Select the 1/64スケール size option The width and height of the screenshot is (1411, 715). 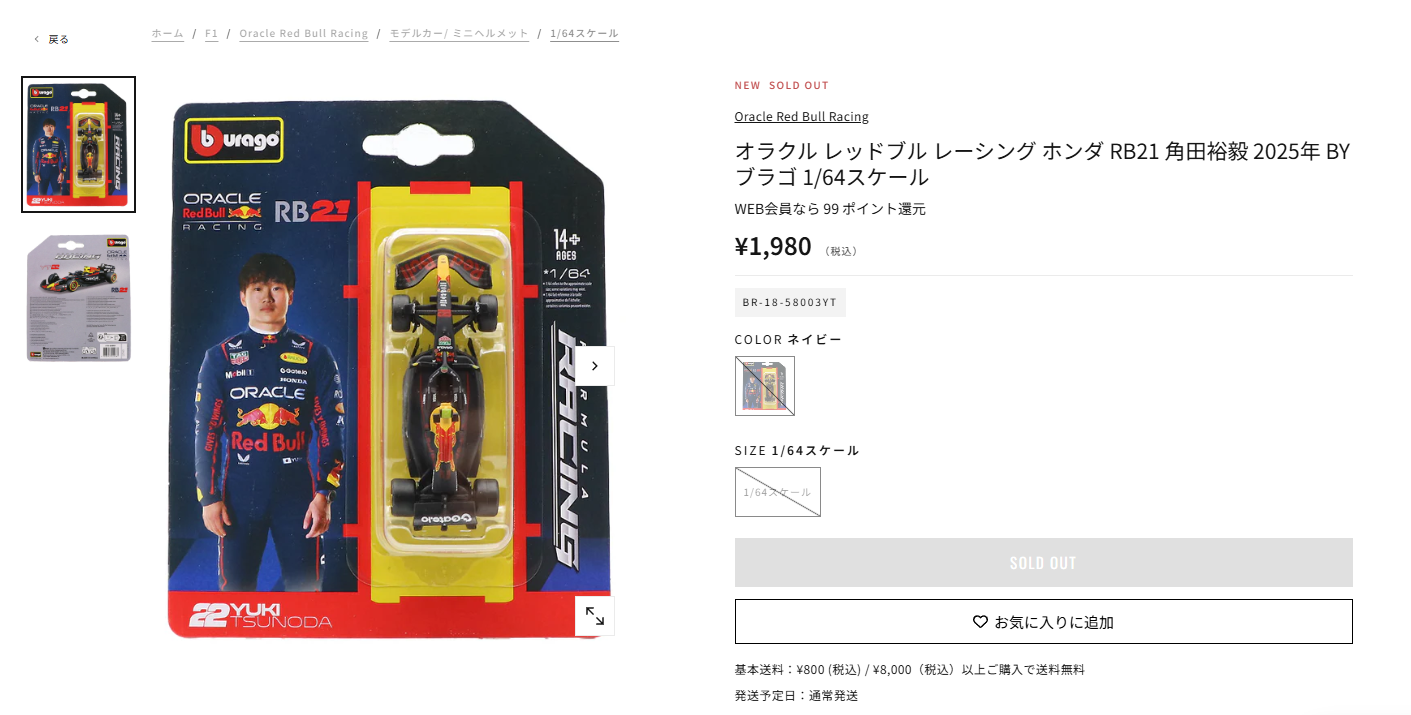click(x=778, y=492)
